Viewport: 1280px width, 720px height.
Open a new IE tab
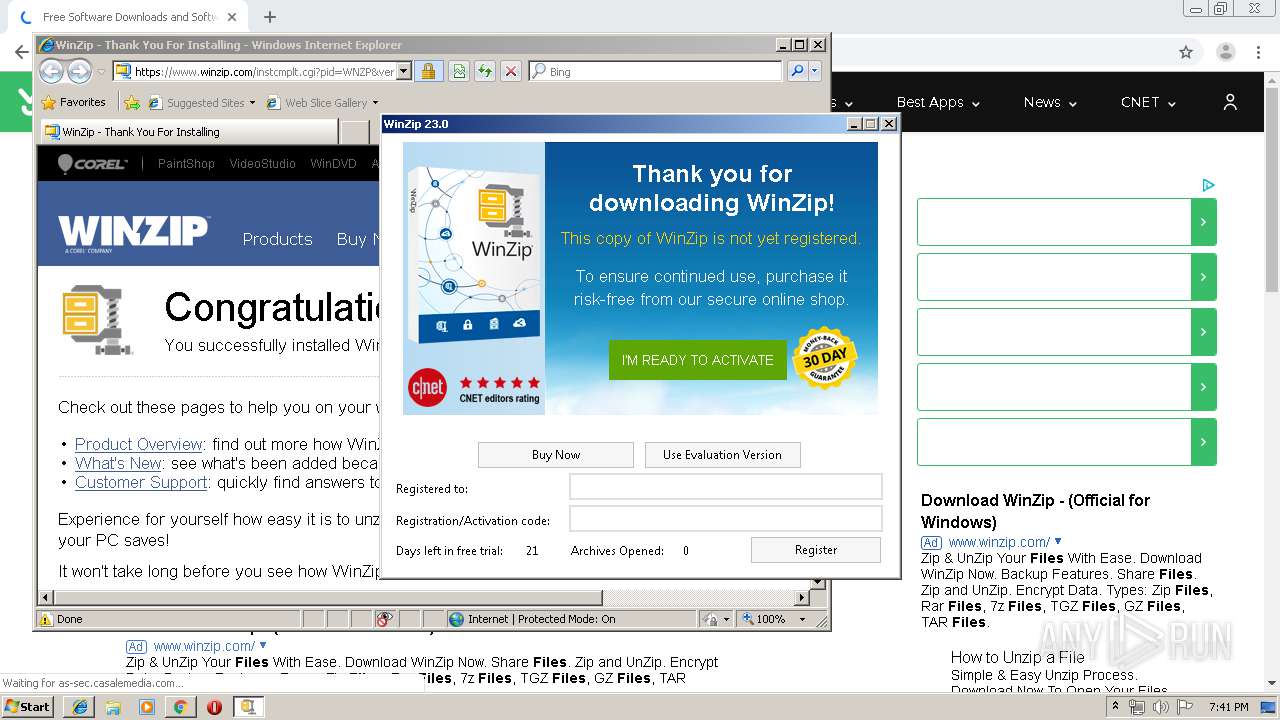tap(355, 131)
